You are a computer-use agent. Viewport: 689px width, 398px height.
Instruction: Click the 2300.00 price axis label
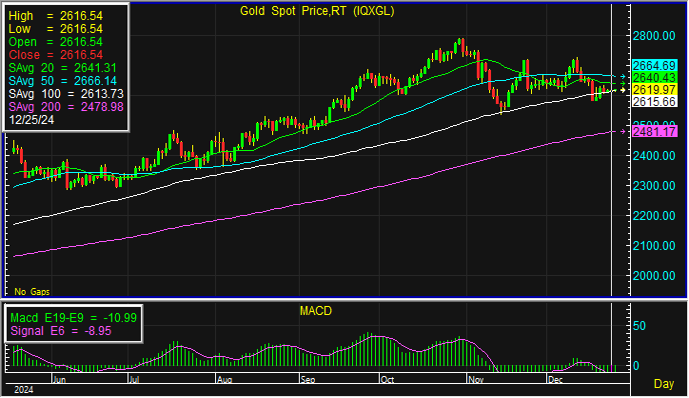(x=654, y=185)
